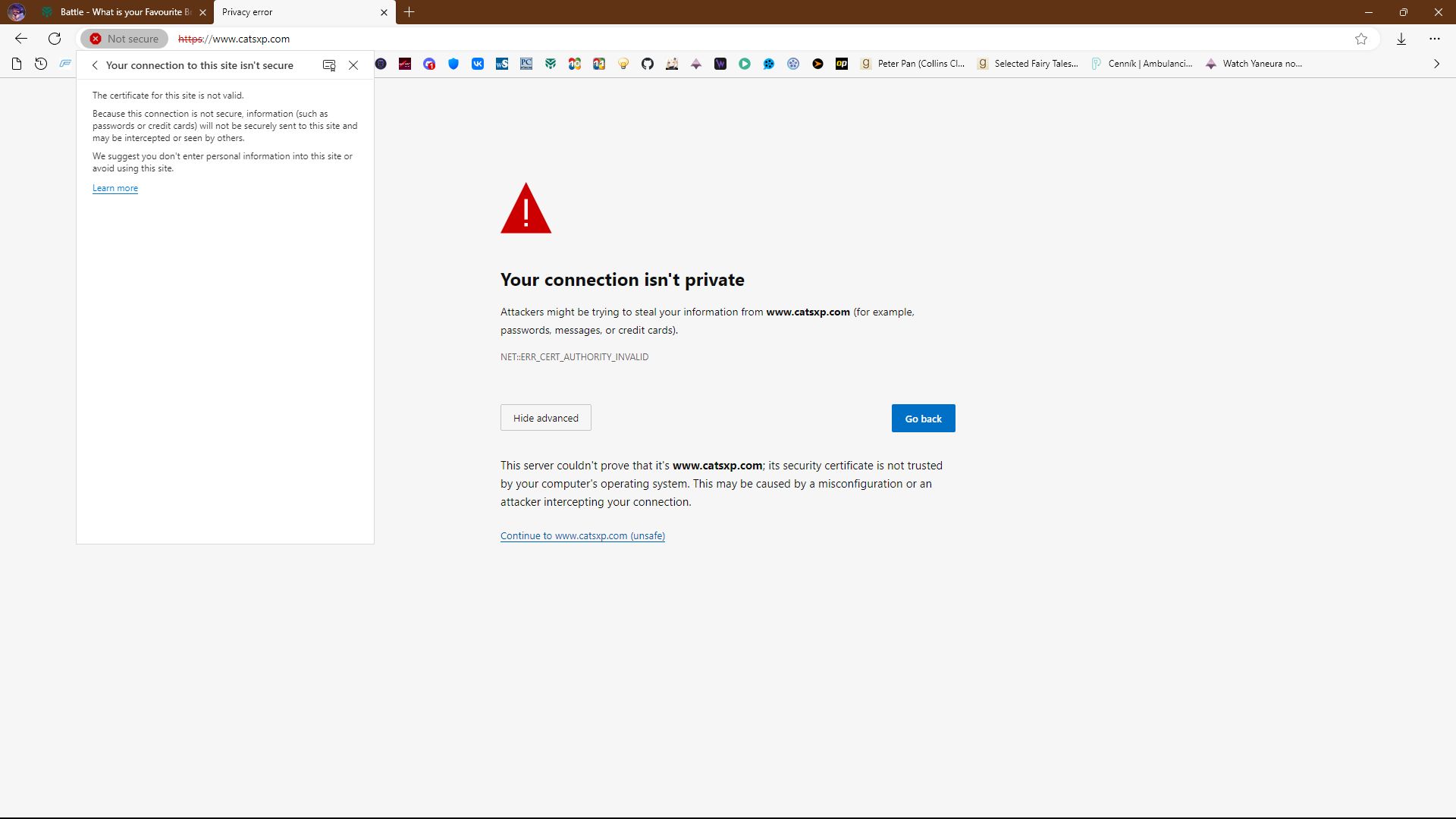This screenshot has height=819, width=1456.
Task: Close the site security info panel
Action: (x=353, y=65)
